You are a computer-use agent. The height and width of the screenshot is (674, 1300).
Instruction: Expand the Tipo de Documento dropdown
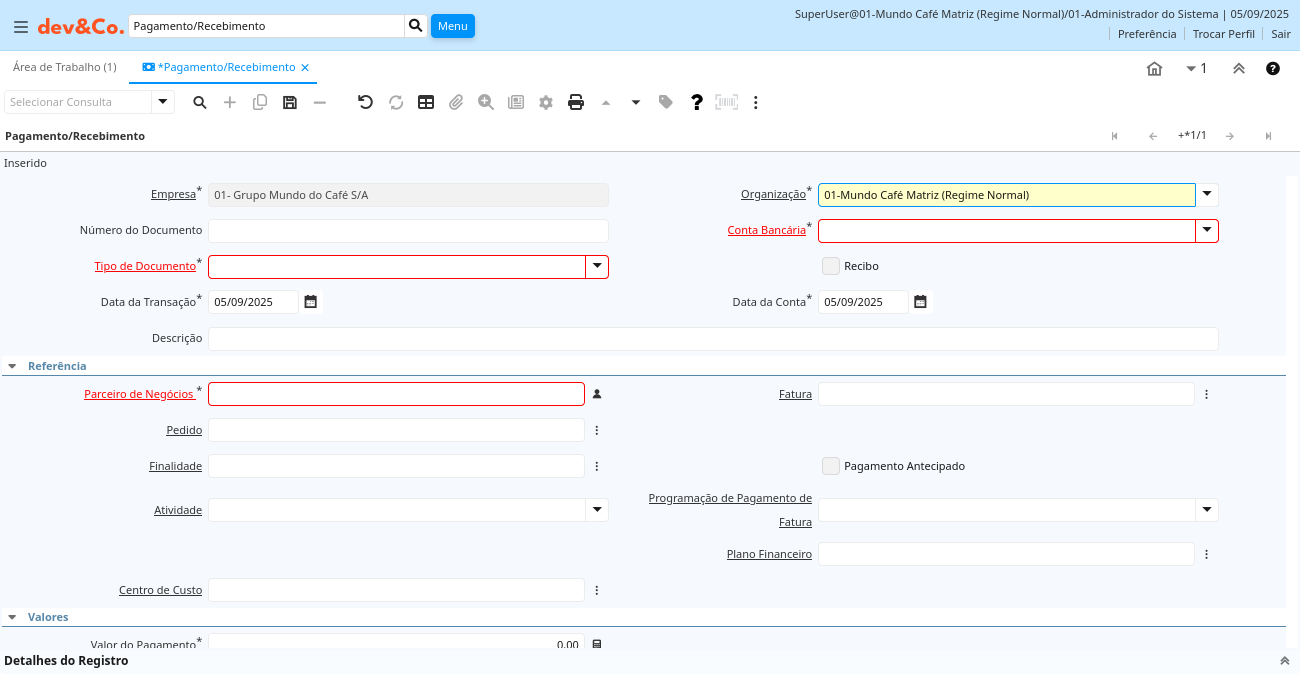click(597, 267)
